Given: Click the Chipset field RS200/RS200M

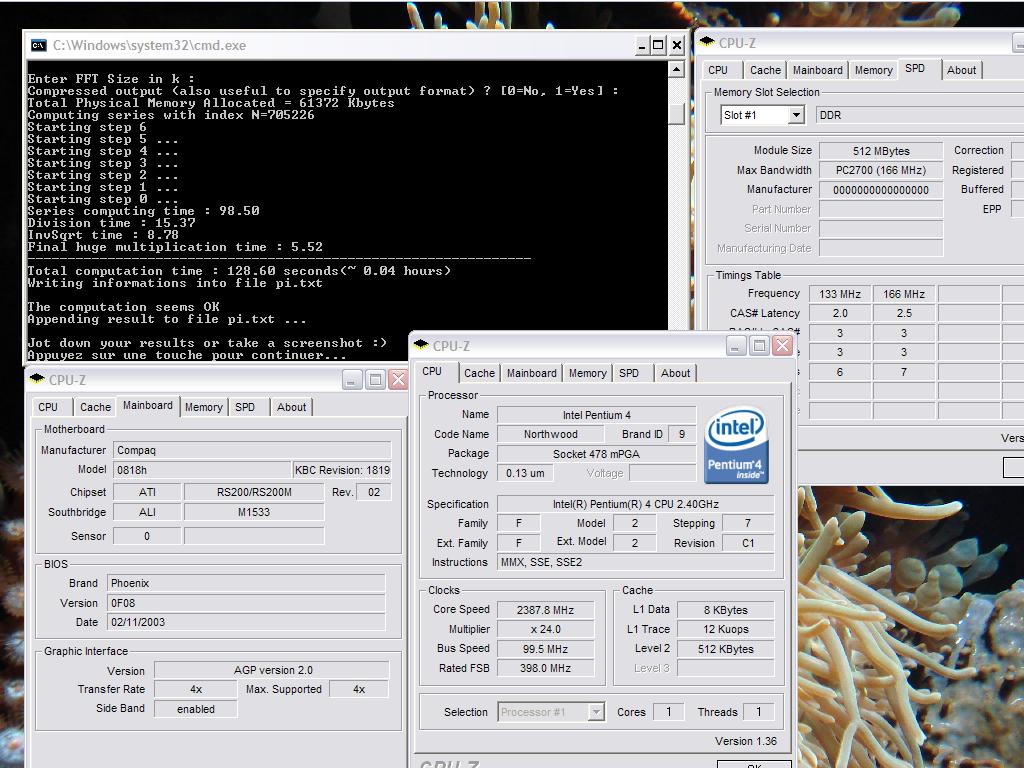Looking at the screenshot, I should (254, 492).
